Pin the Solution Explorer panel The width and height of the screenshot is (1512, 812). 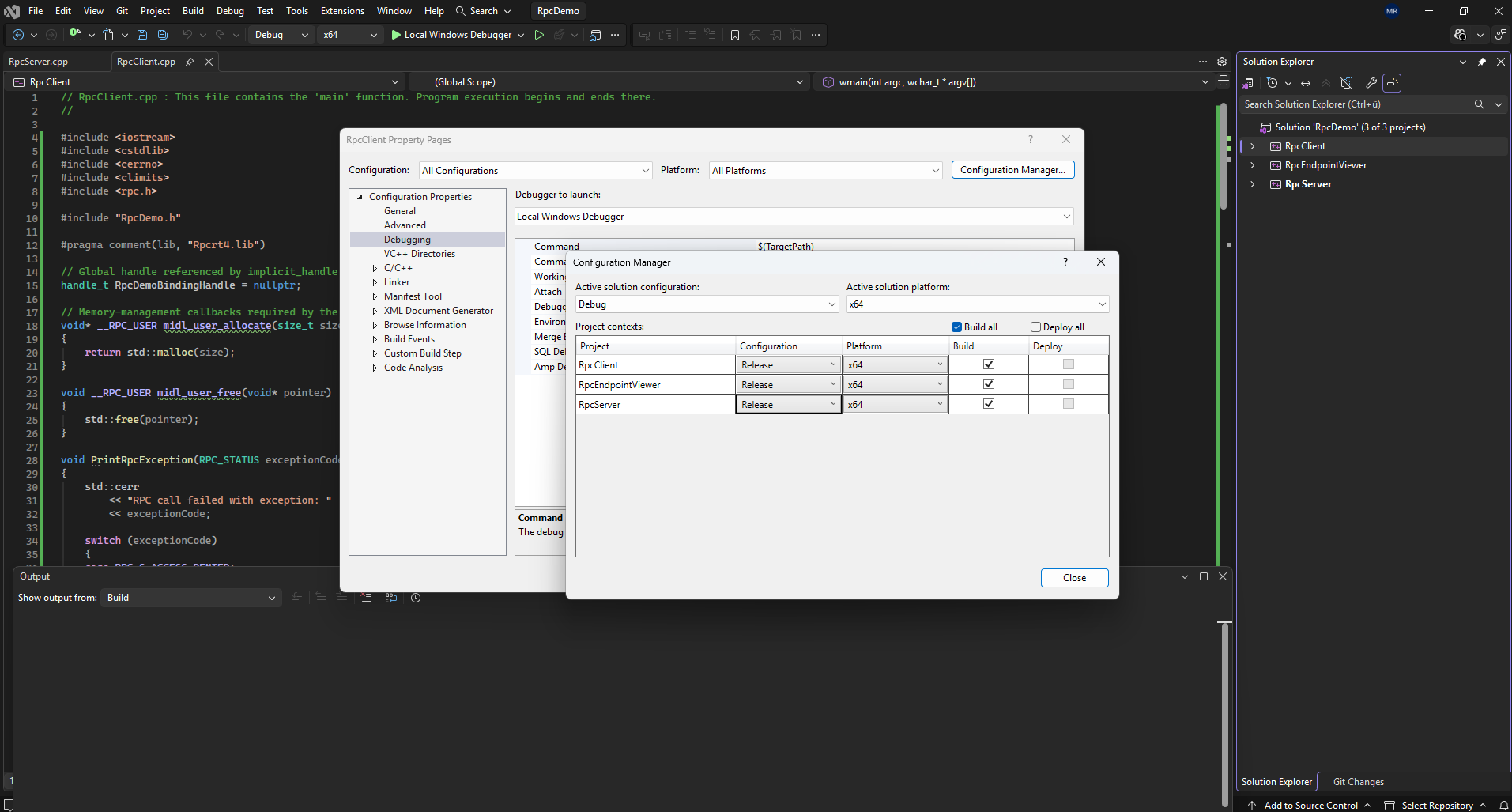tap(1482, 62)
